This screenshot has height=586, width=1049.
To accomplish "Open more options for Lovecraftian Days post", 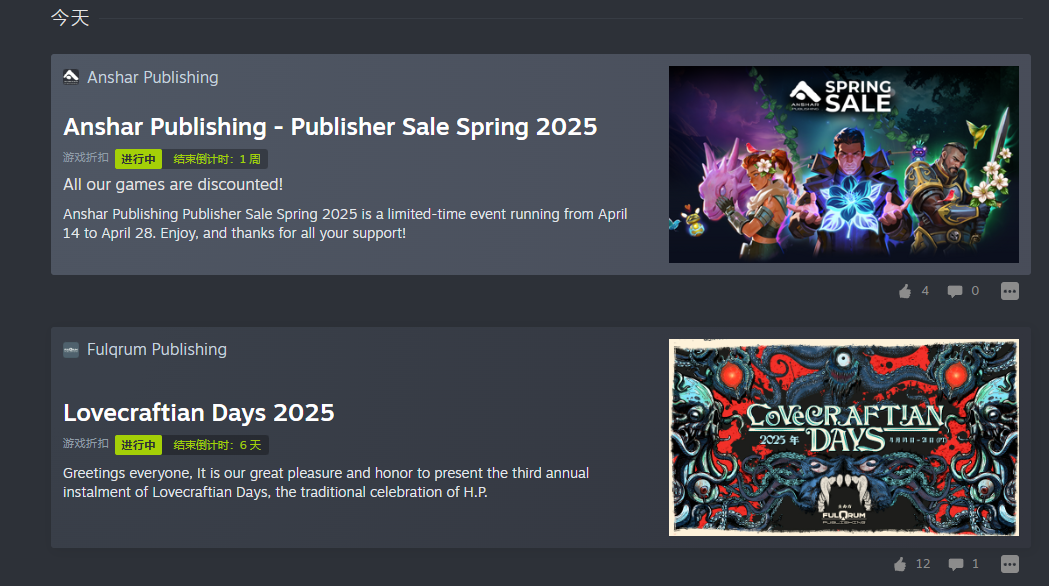I will pos(1010,564).
